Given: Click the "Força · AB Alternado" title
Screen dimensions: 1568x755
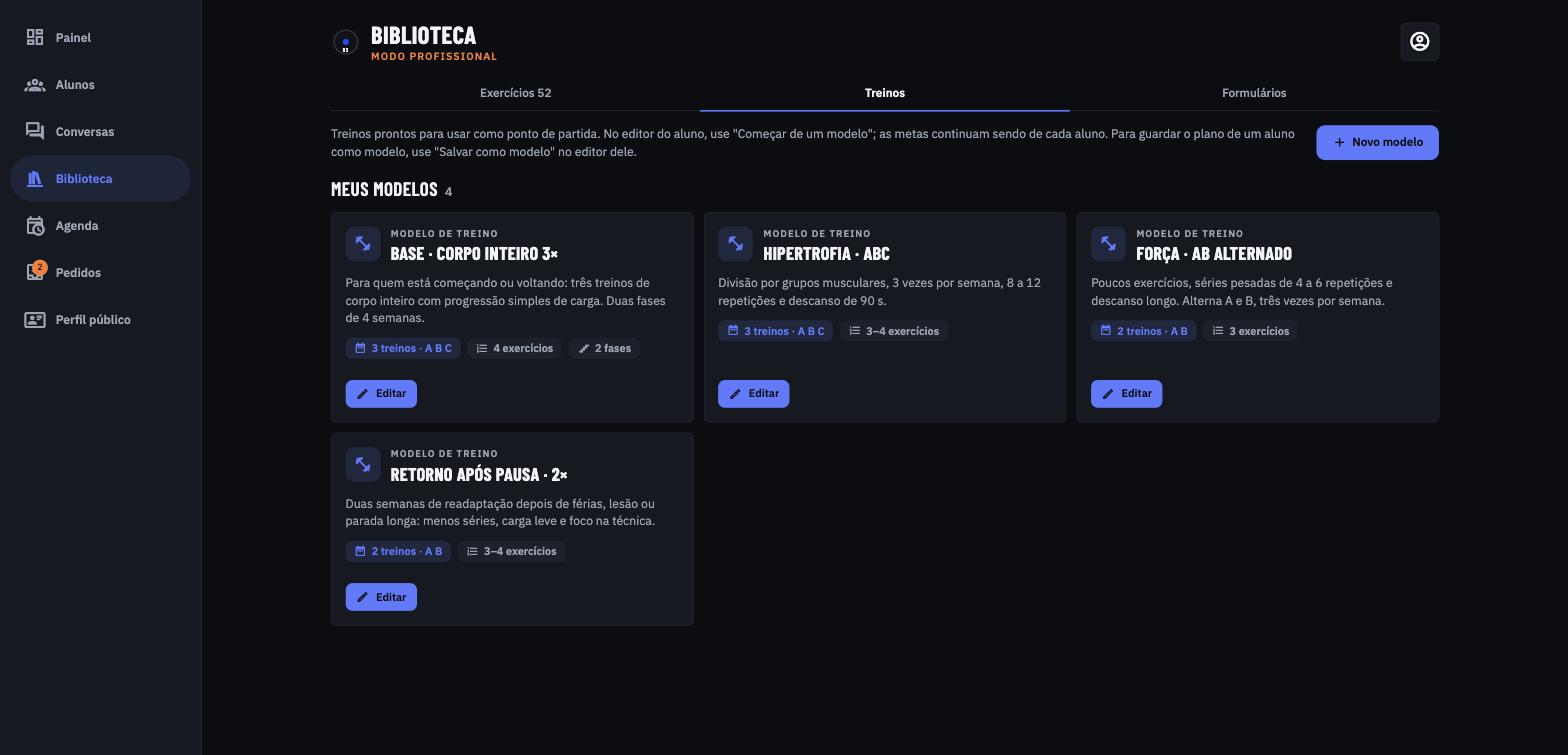Looking at the screenshot, I should [x=1214, y=254].
